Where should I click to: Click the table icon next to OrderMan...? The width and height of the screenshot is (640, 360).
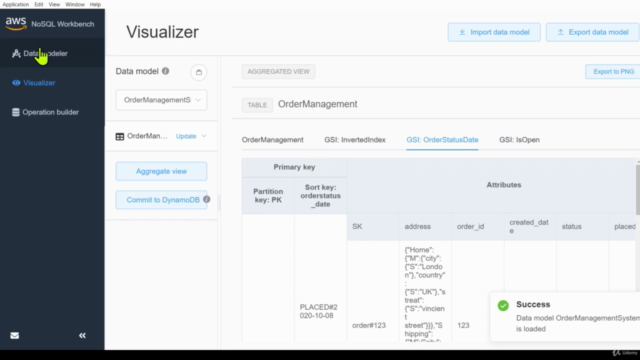[120, 136]
